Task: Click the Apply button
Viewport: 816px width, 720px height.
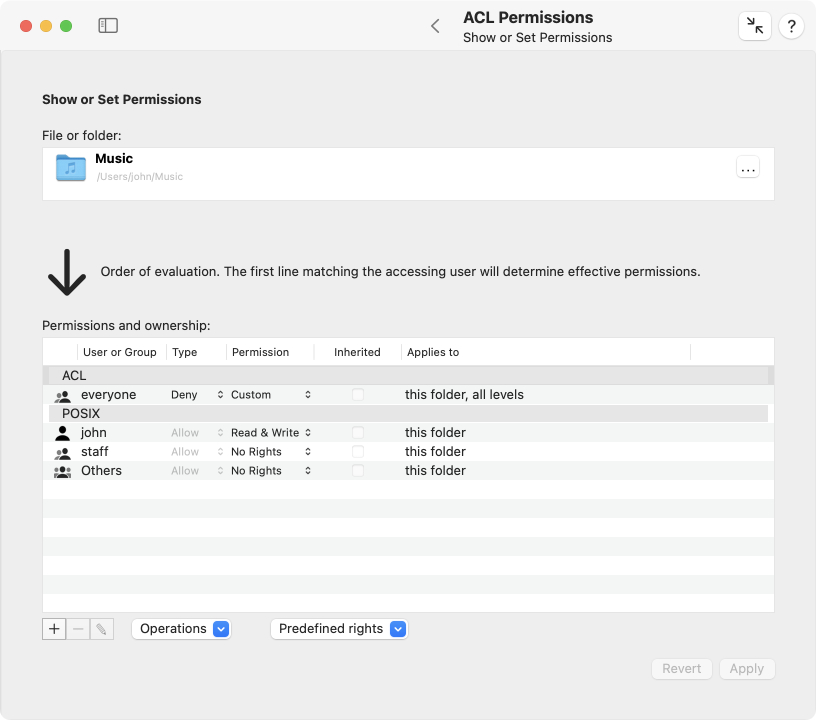Action: click(747, 668)
